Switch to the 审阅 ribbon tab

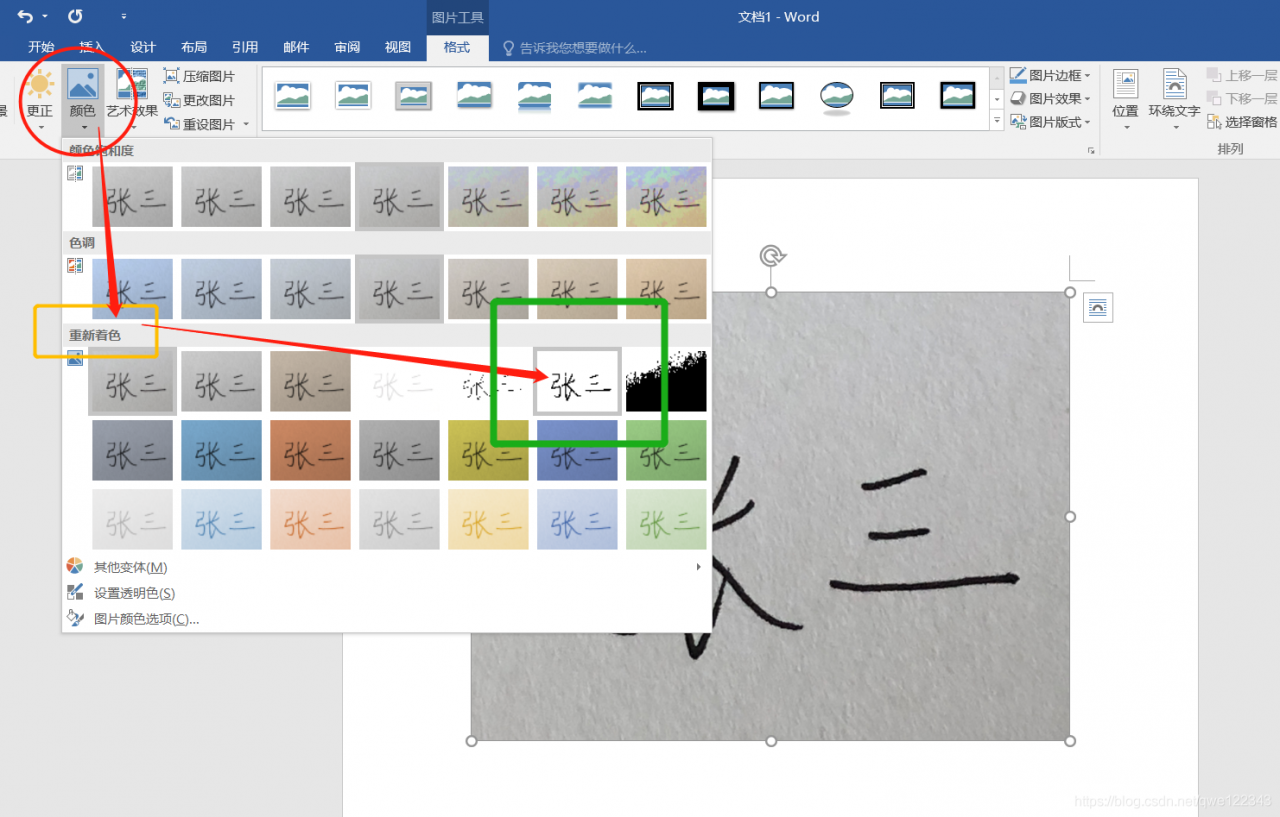347,47
